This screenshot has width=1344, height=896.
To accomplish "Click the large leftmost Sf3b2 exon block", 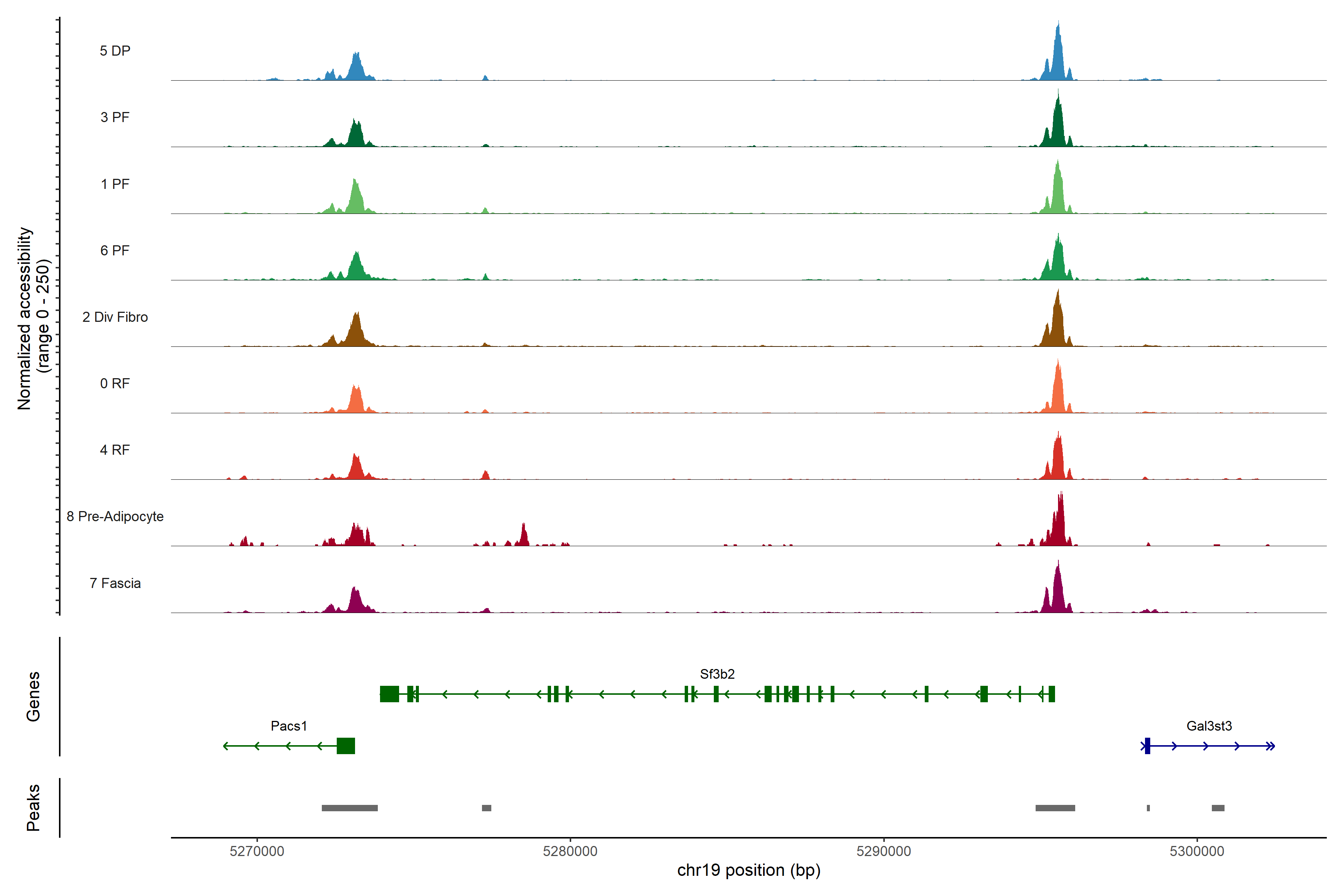I will (x=390, y=694).
